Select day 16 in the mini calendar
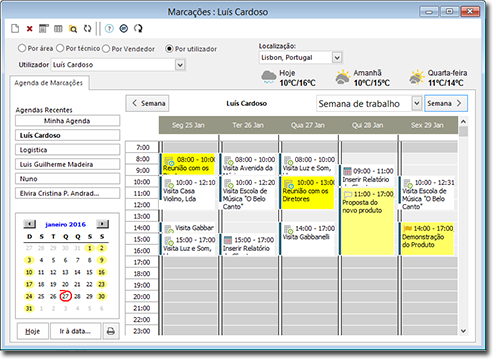The image size is (496, 363). [101, 272]
